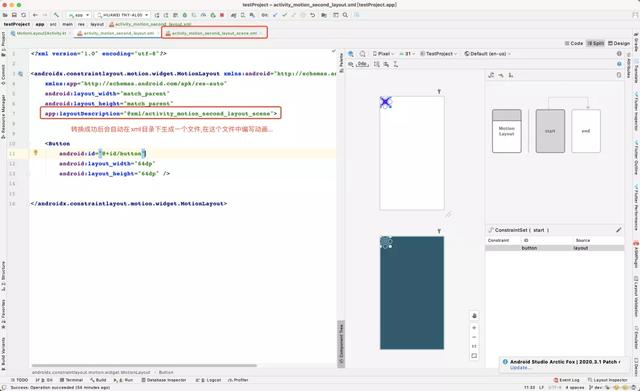
Task: Open the app run configuration dropdown
Action: (79, 15)
